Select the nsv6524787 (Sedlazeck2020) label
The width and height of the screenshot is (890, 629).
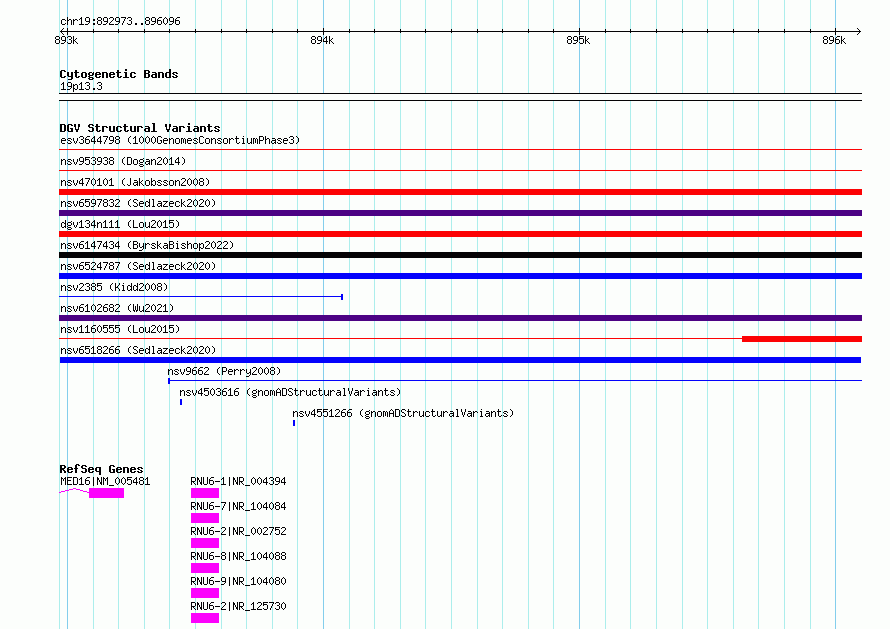138,266
